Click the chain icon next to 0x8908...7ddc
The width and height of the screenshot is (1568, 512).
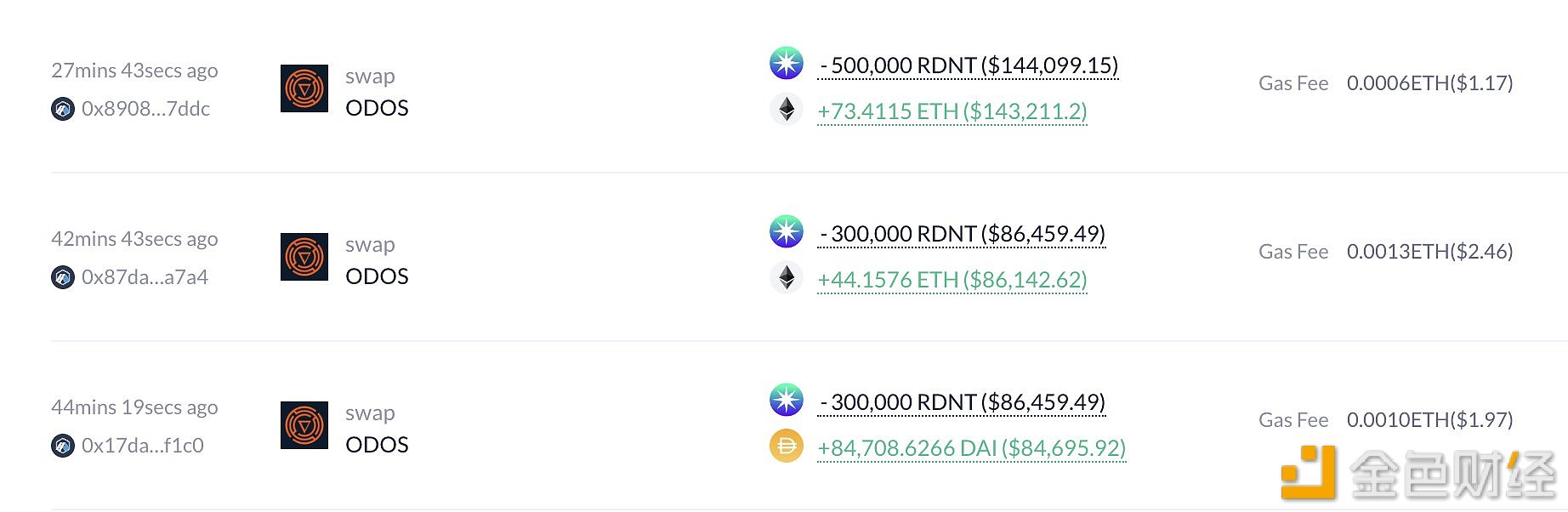point(63,109)
